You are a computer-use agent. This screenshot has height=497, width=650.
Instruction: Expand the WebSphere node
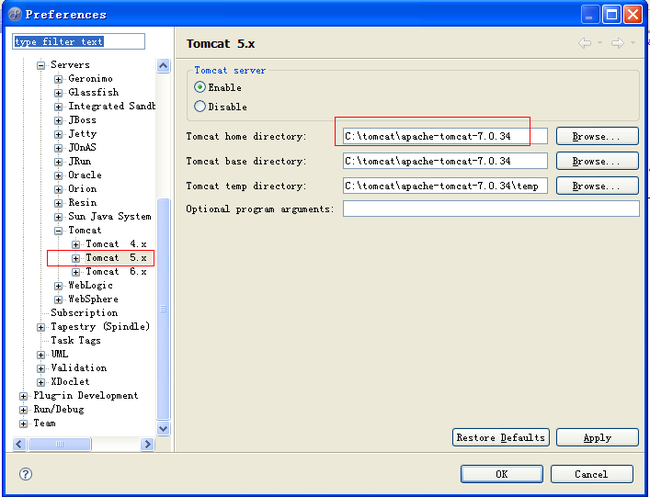tap(58, 299)
